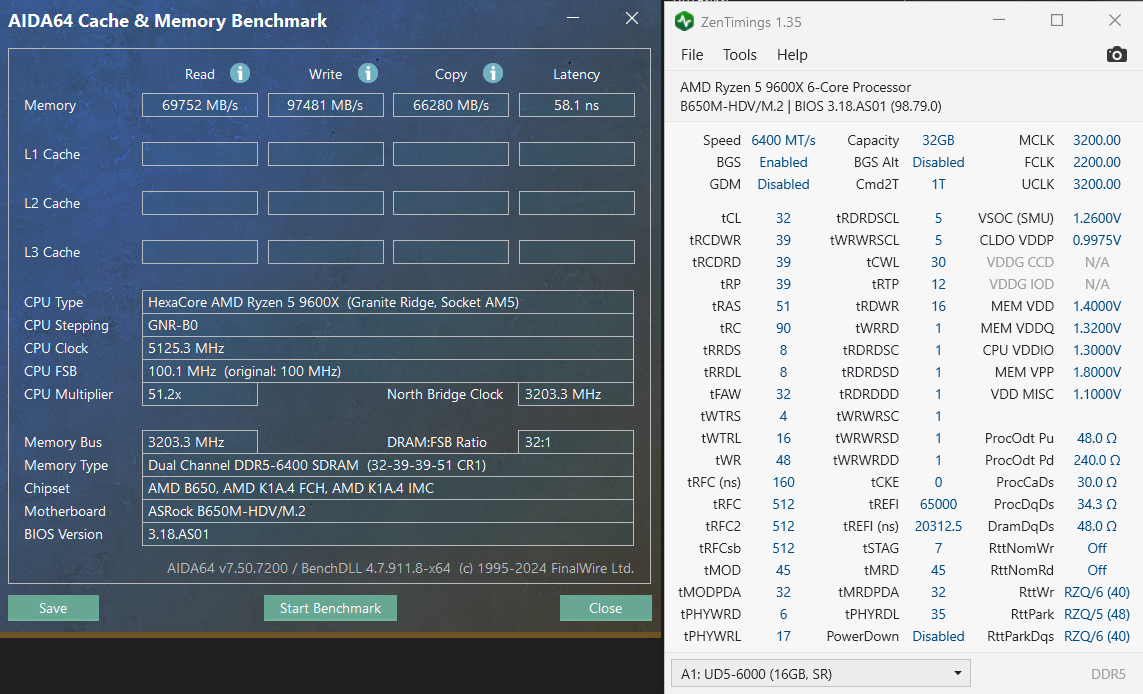Click BGS Alt value Disabled

pyautogui.click(x=938, y=162)
